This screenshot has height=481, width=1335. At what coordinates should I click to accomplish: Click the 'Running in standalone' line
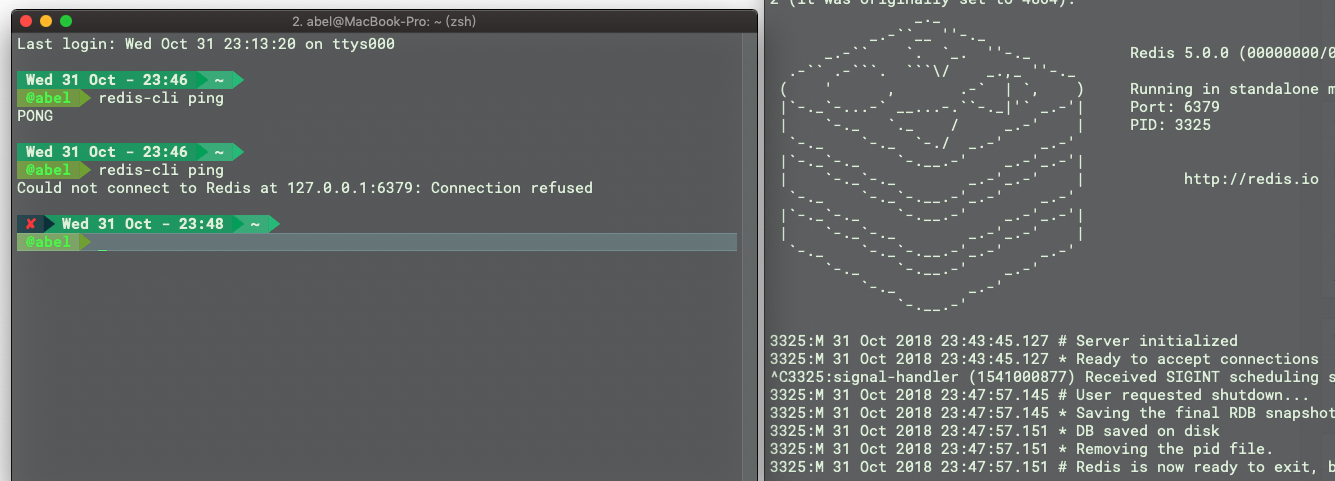1232,89
